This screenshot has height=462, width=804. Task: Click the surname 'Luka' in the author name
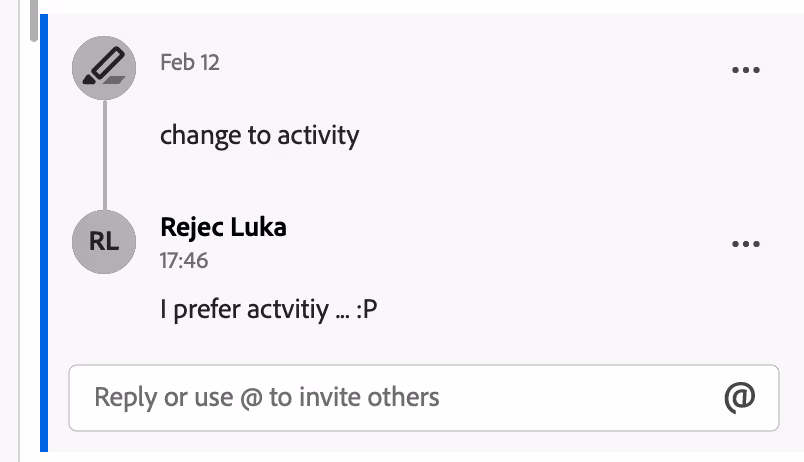[x=259, y=227]
